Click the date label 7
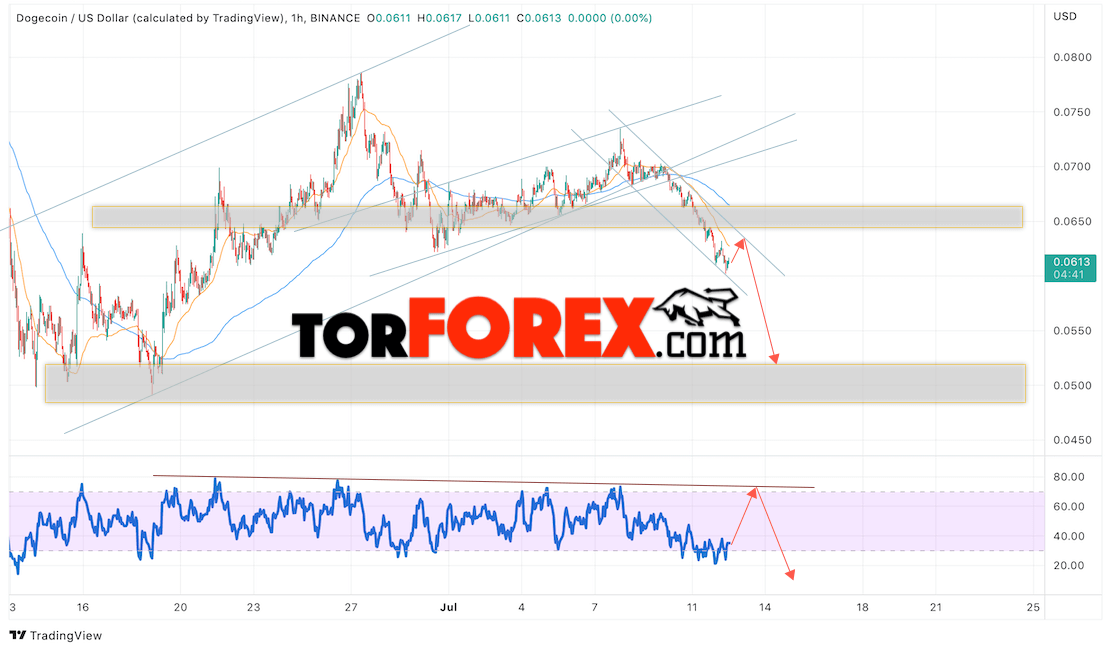This screenshot has height=651, width=1111. point(594,607)
